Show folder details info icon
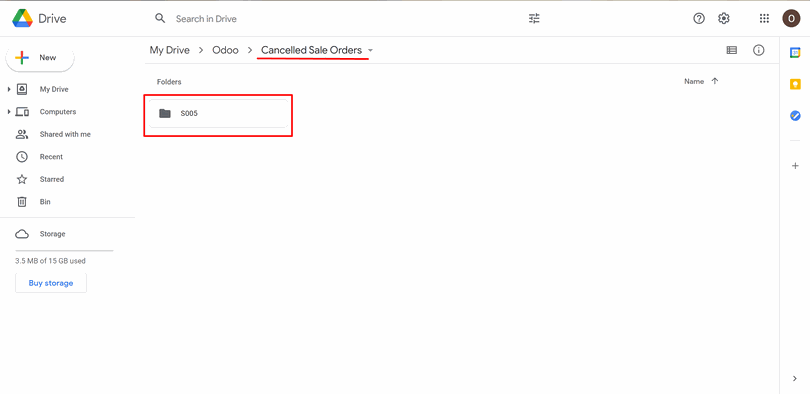Image resolution: width=810 pixels, height=394 pixels. click(x=758, y=50)
